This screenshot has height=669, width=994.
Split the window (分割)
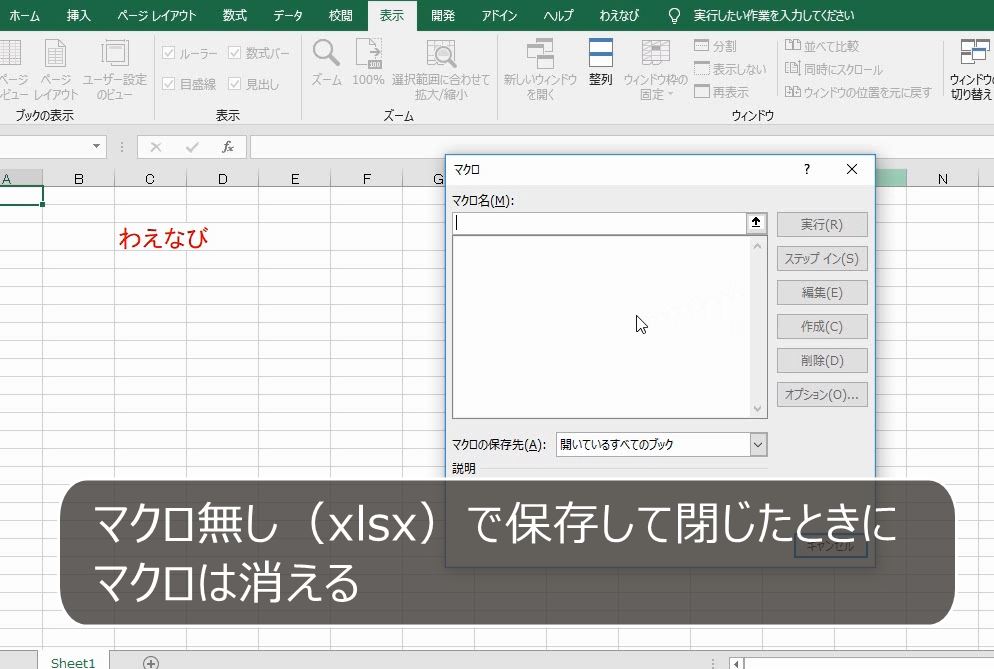tap(715, 46)
